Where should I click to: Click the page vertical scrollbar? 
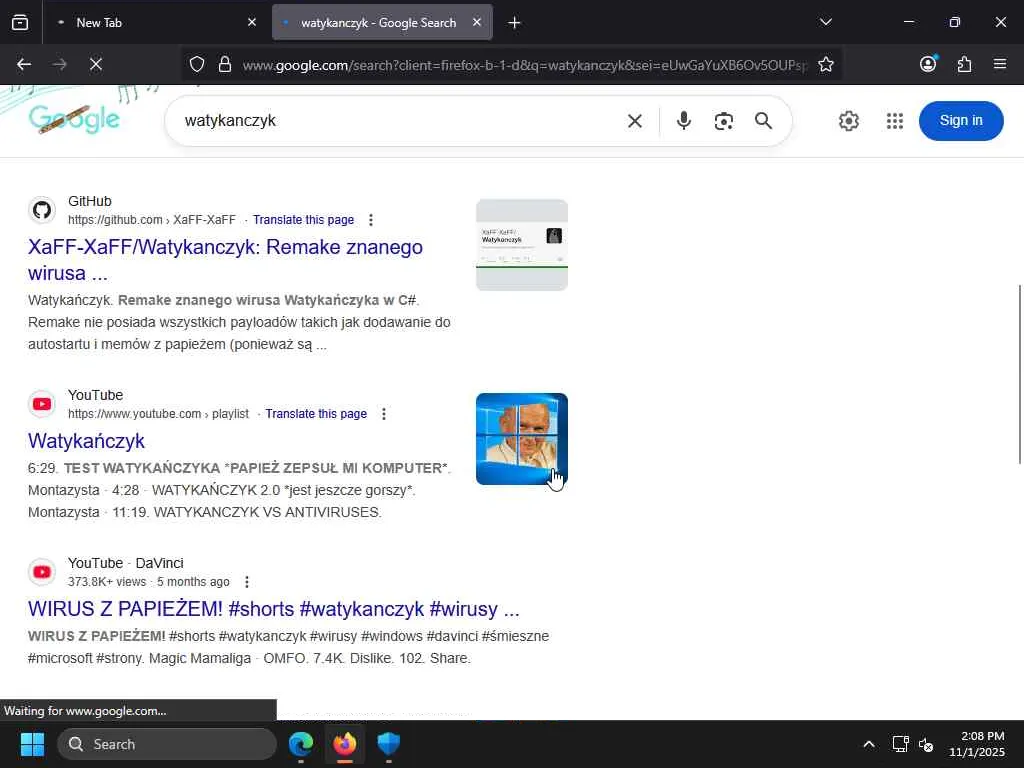[1020, 375]
